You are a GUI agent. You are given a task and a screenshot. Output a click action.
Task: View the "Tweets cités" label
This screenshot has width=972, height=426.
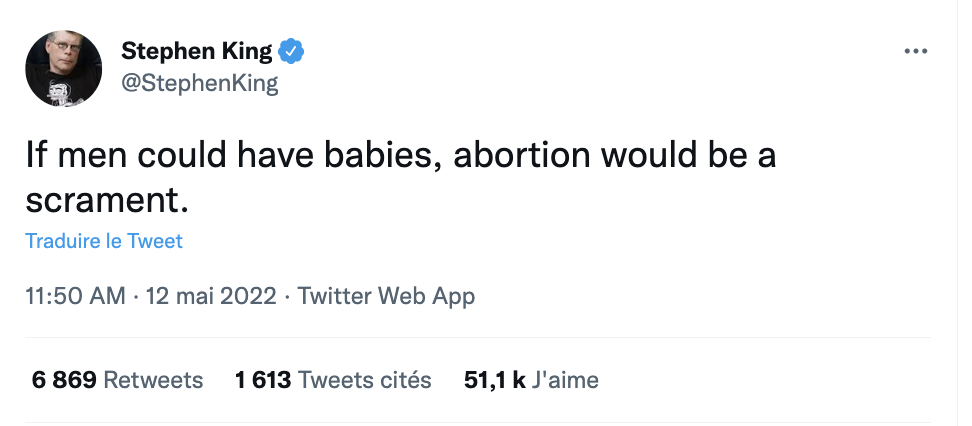coord(365,380)
